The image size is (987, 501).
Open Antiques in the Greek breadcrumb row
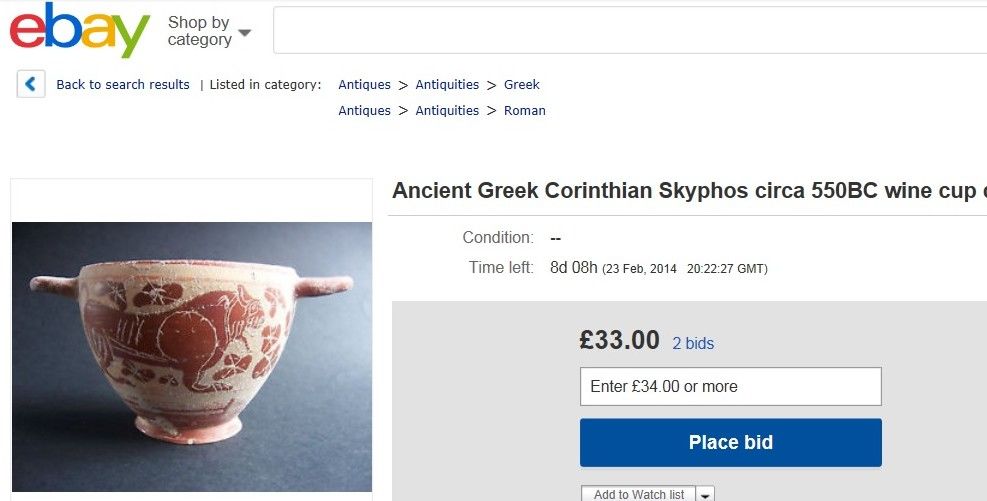tap(364, 85)
